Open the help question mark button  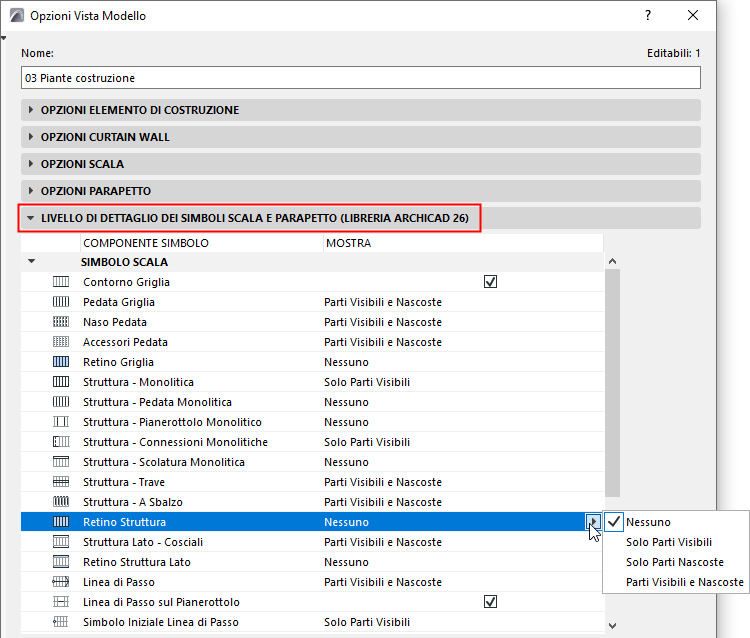pos(648,15)
